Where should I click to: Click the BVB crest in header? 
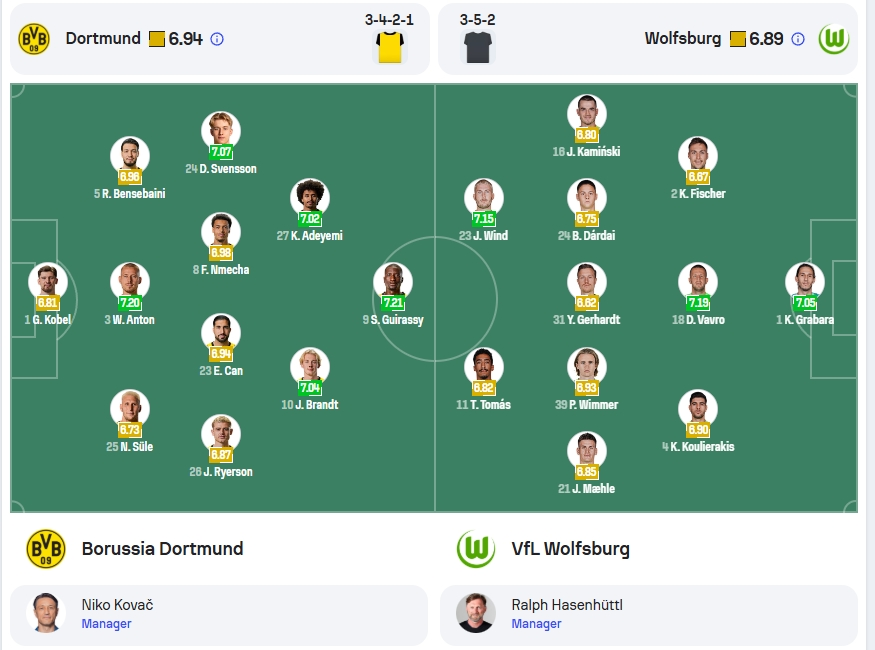pyautogui.click(x=34, y=38)
